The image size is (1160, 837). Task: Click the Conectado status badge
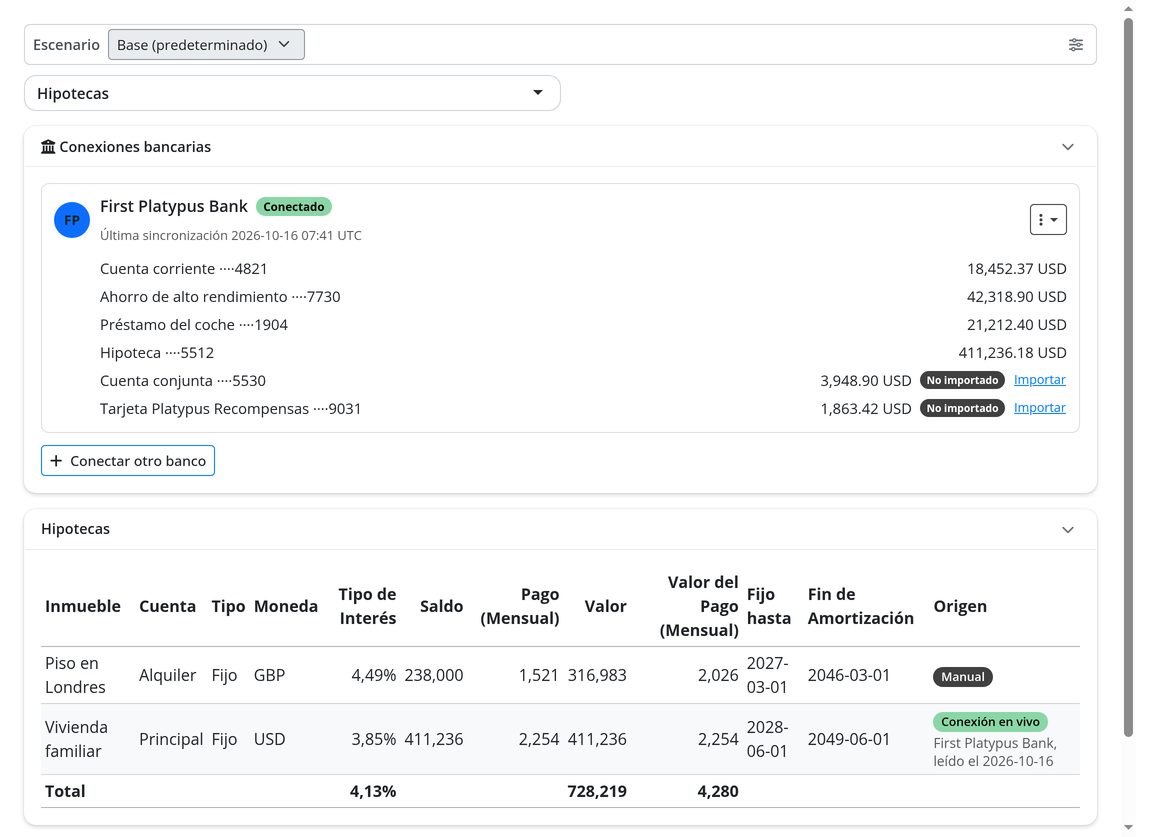[x=294, y=206]
